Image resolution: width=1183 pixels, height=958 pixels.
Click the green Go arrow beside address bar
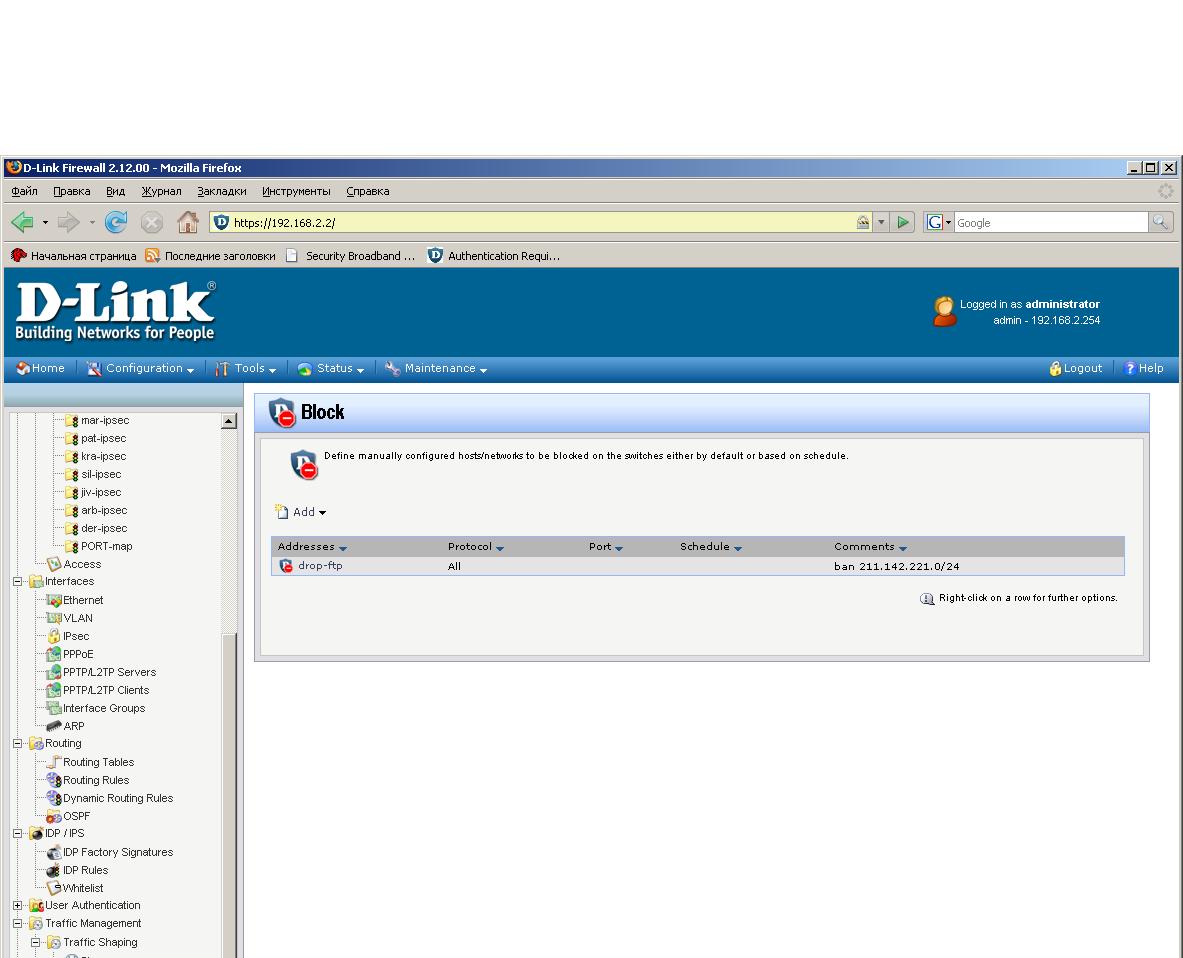point(903,223)
